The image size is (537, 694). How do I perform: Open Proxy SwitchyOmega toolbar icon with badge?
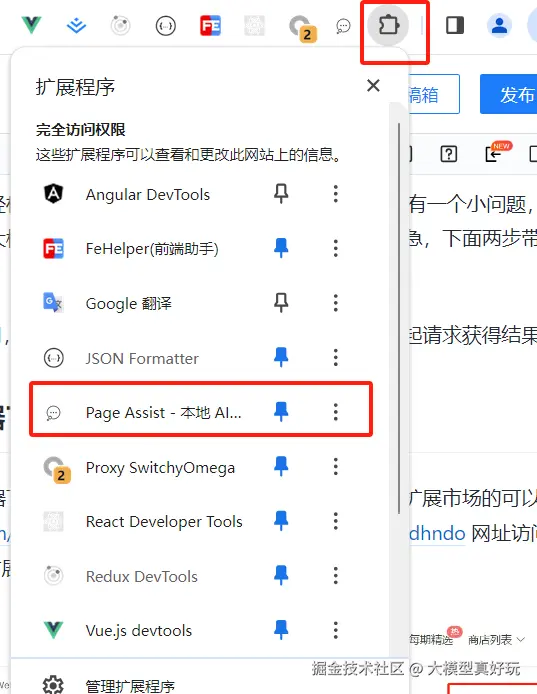302,28
